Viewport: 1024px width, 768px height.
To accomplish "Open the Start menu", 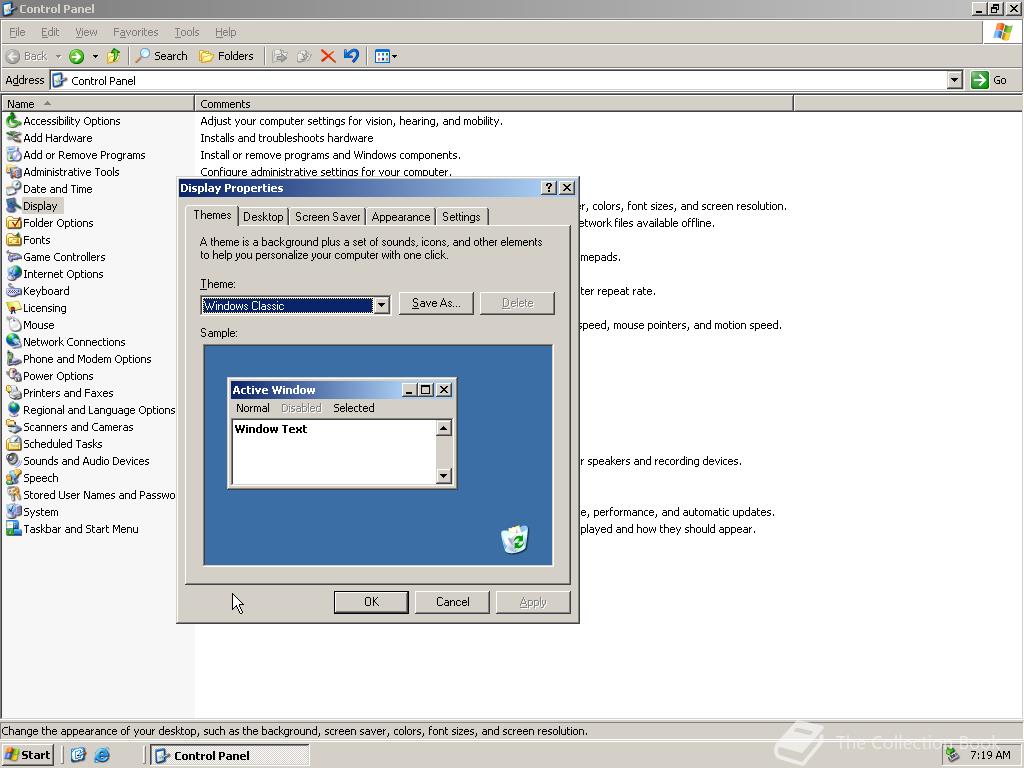I will tap(27, 755).
